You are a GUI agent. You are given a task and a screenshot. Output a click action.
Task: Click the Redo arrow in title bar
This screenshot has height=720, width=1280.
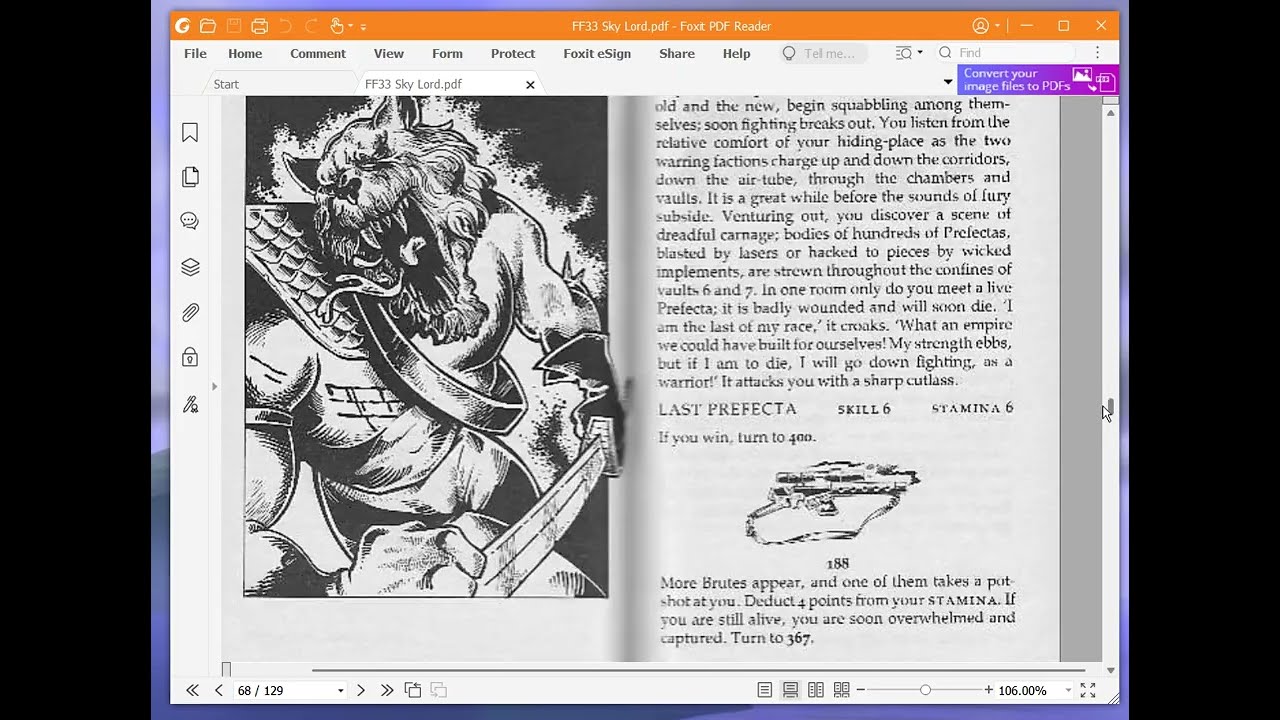pos(311,26)
